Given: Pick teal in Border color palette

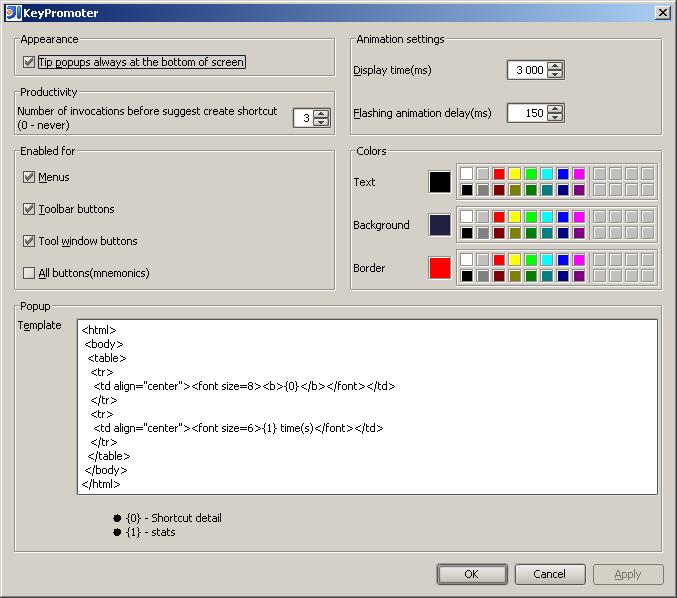Looking at the screenshot, I should click(x=547, y=276).
